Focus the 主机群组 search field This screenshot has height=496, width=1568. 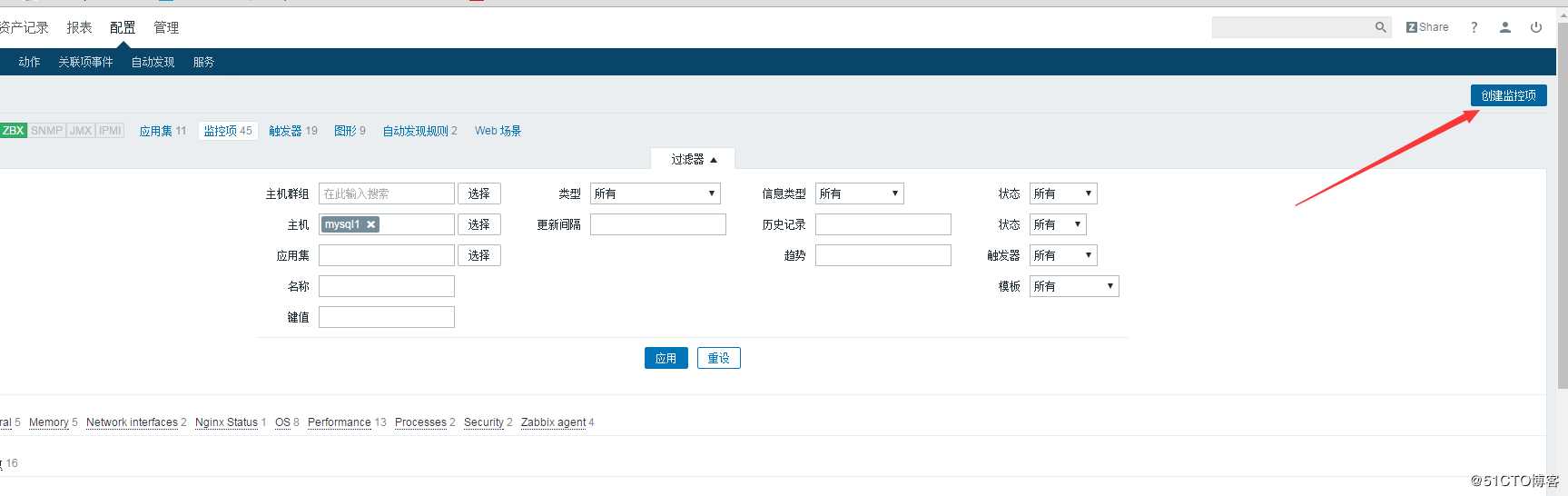386,193
